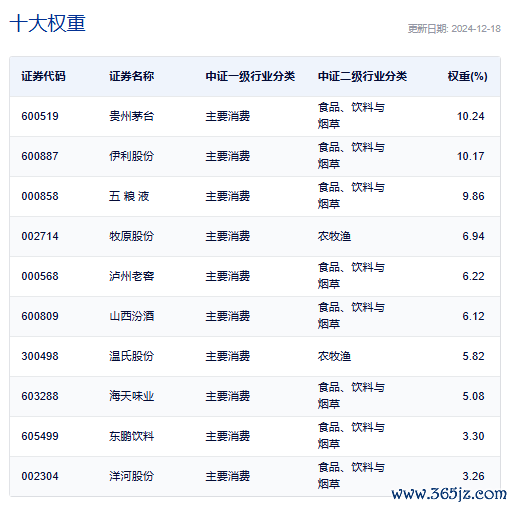Open the 海天味业 security name
The image size is (514, 509).
pos(132,396)
